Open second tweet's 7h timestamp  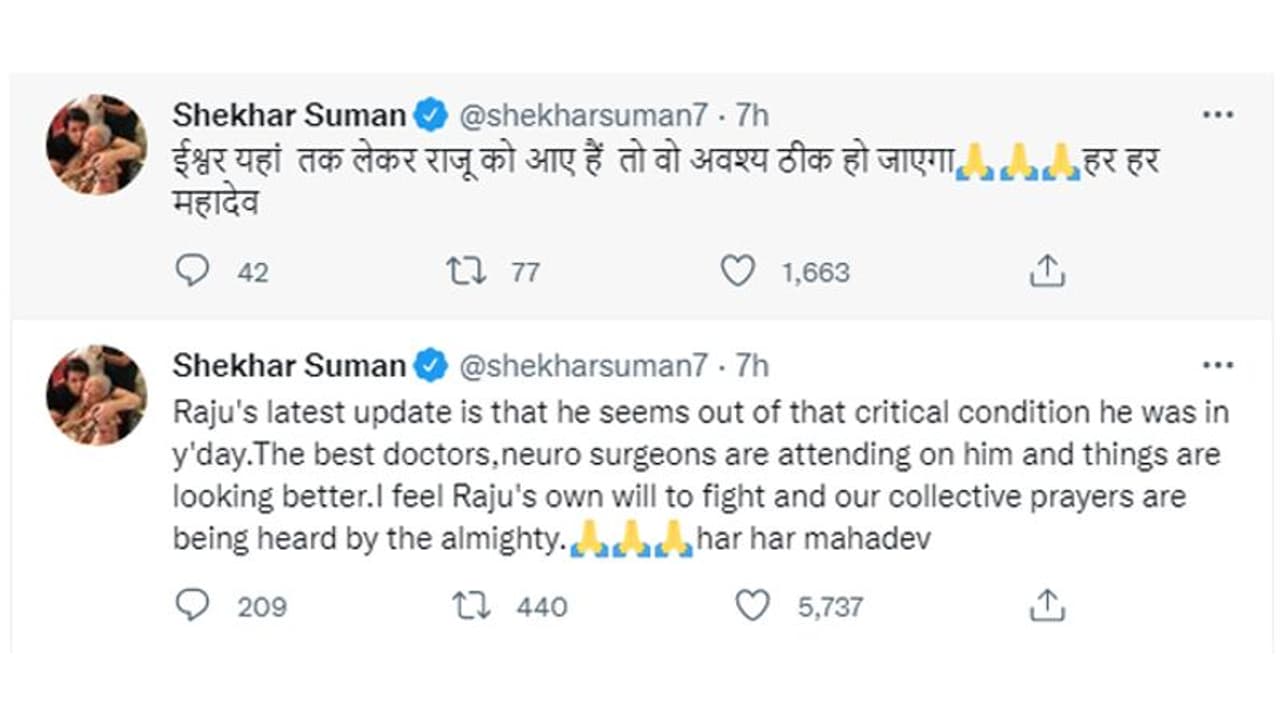pos(752,367)
